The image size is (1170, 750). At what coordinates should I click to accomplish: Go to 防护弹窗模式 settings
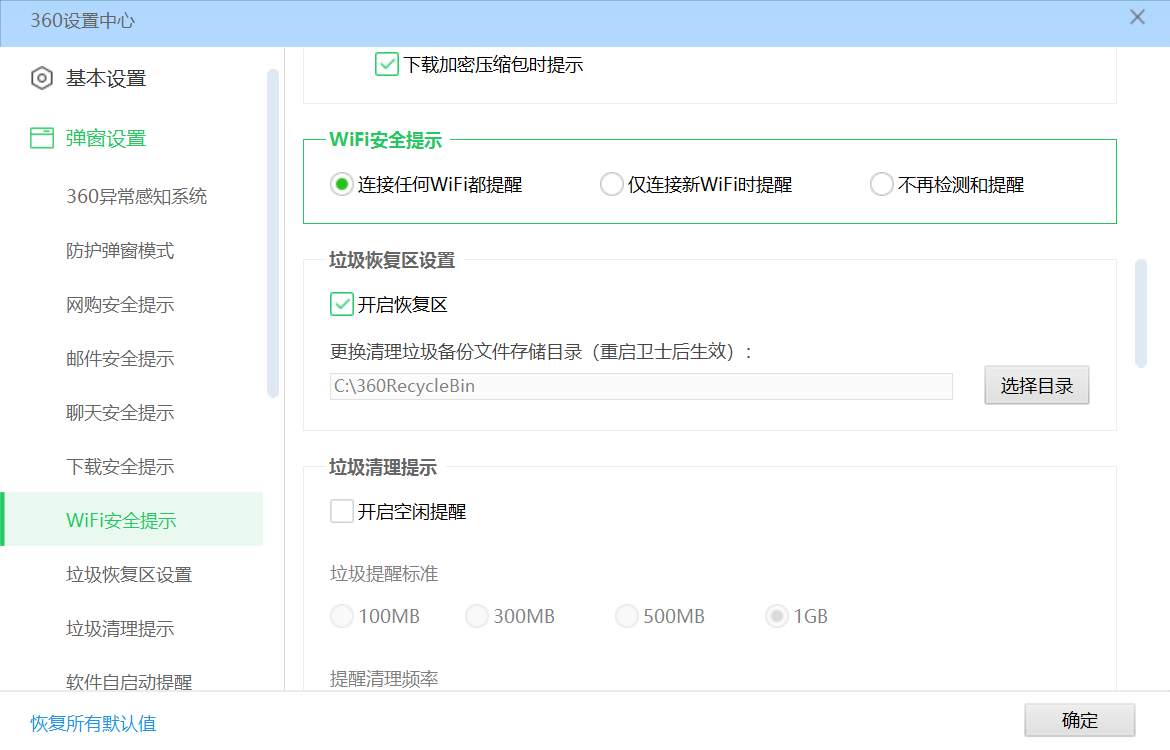tap(120, 251)
